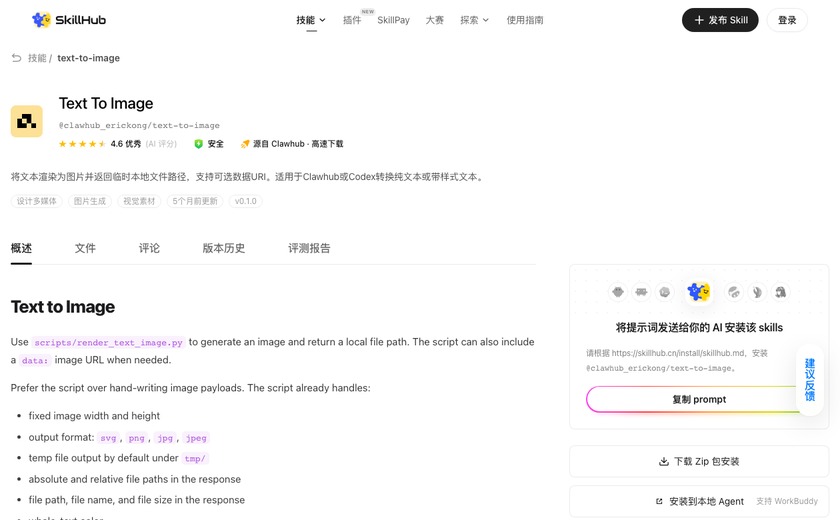The height and width of the screenshot is (520, 840).
Task: Click the 'fixed image width and height' bullet
Action: tap(94, 416)
